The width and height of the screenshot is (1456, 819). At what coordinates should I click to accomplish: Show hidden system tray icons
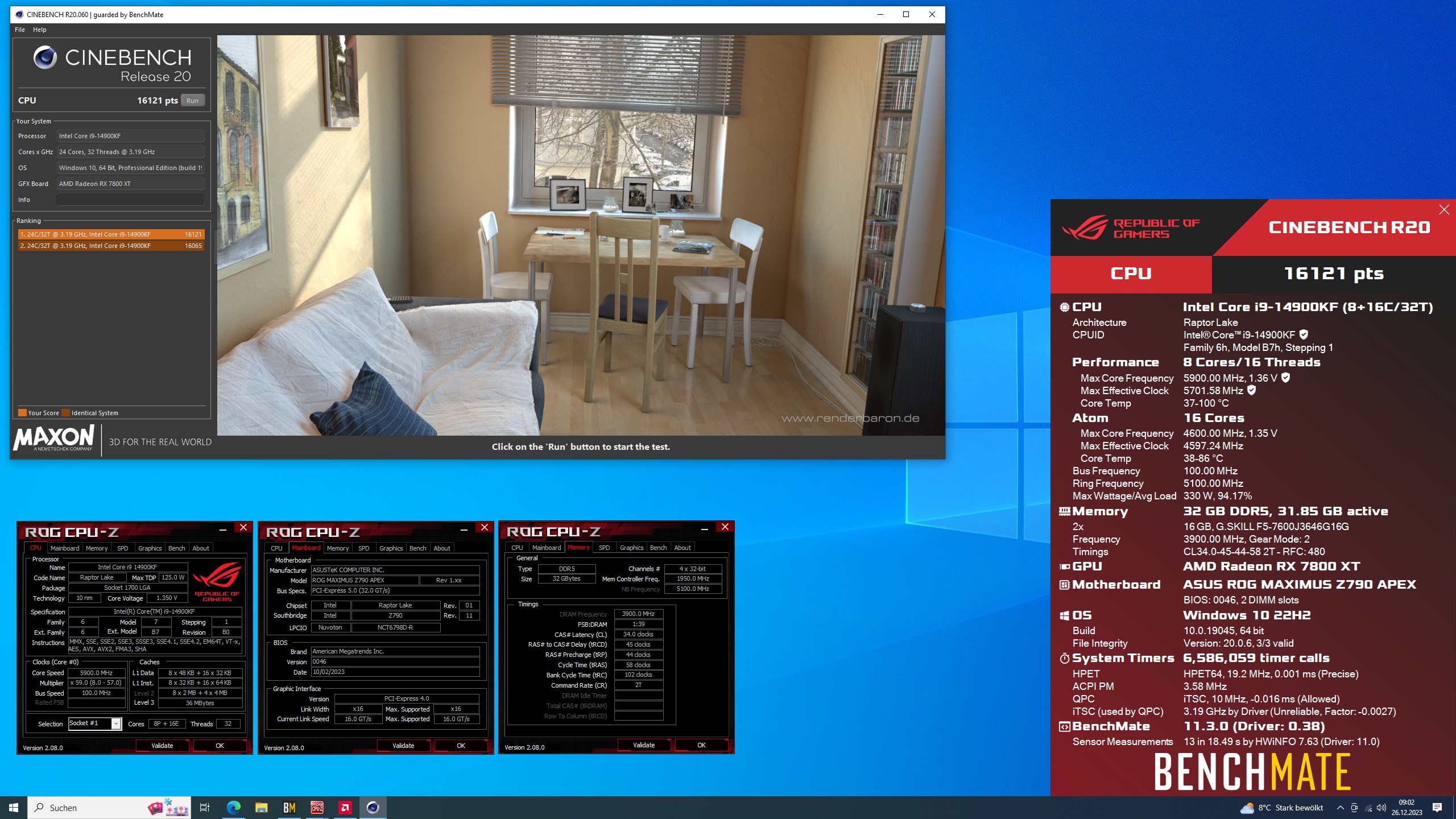[1340, 808]
